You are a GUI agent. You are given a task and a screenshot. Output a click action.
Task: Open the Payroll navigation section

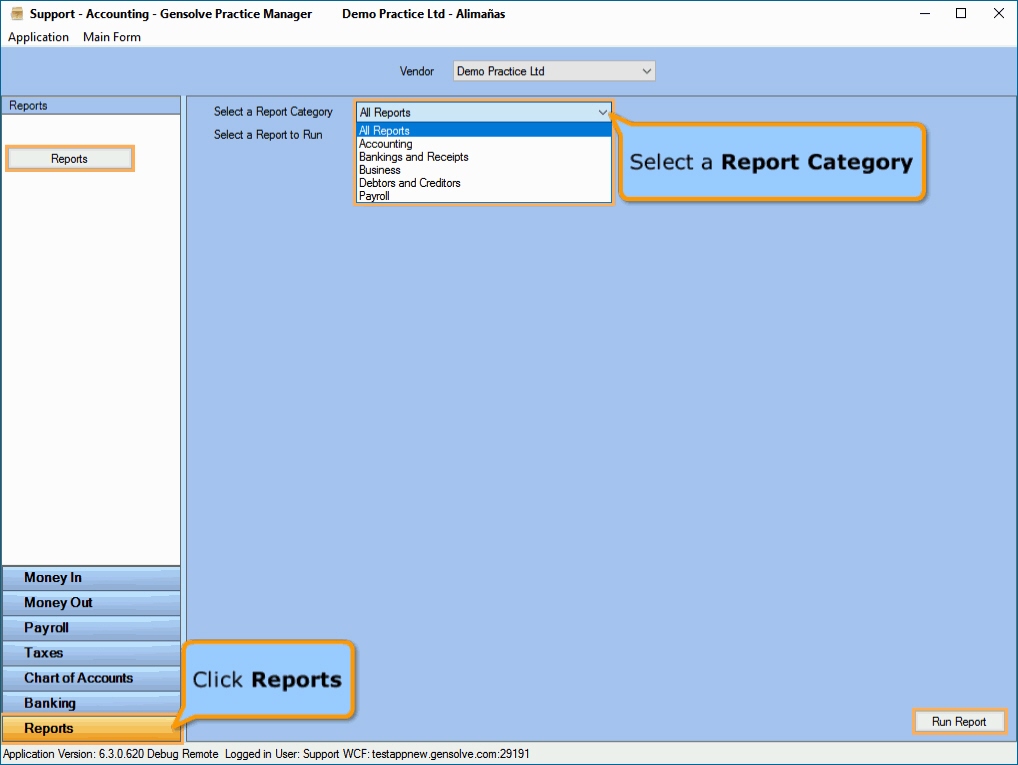(x=92, y=628)
